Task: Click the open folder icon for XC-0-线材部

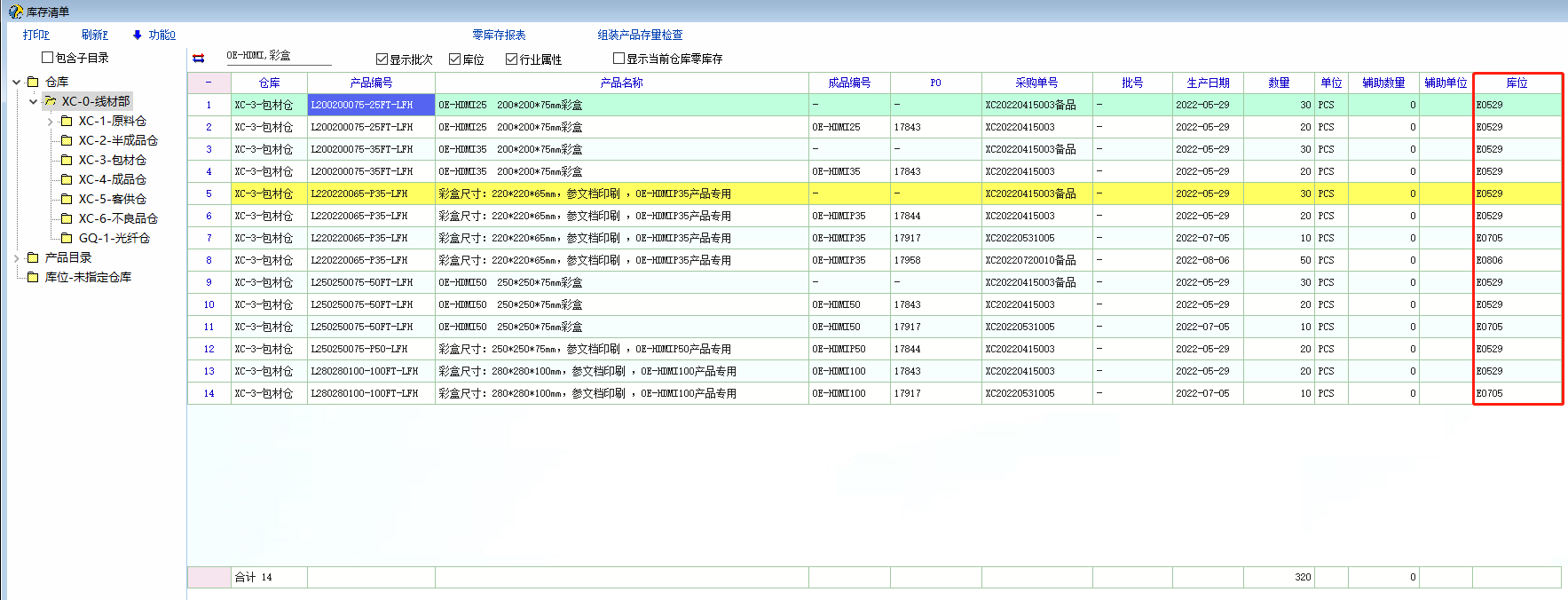Action: coord(51,101)
